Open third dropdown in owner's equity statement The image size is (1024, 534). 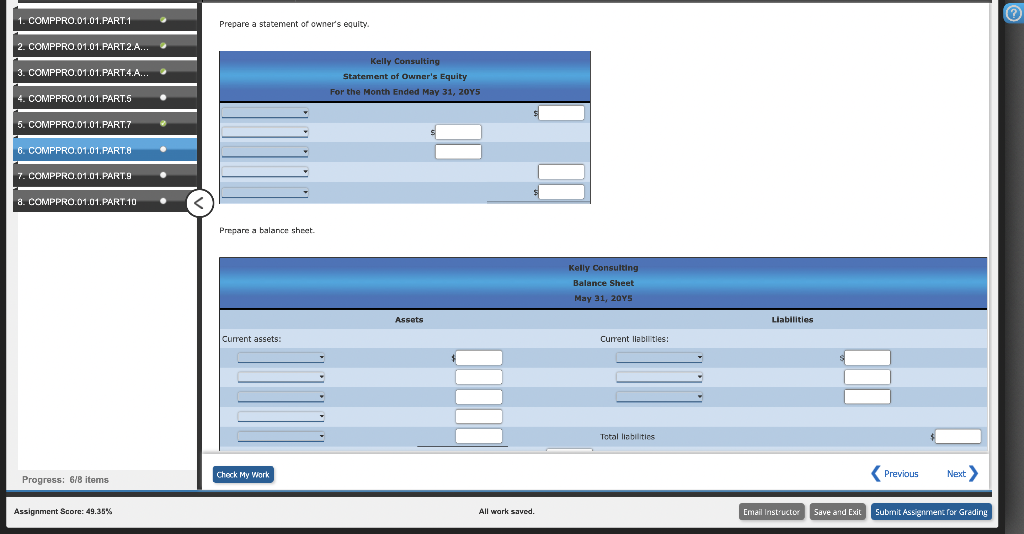coord(265,152)
